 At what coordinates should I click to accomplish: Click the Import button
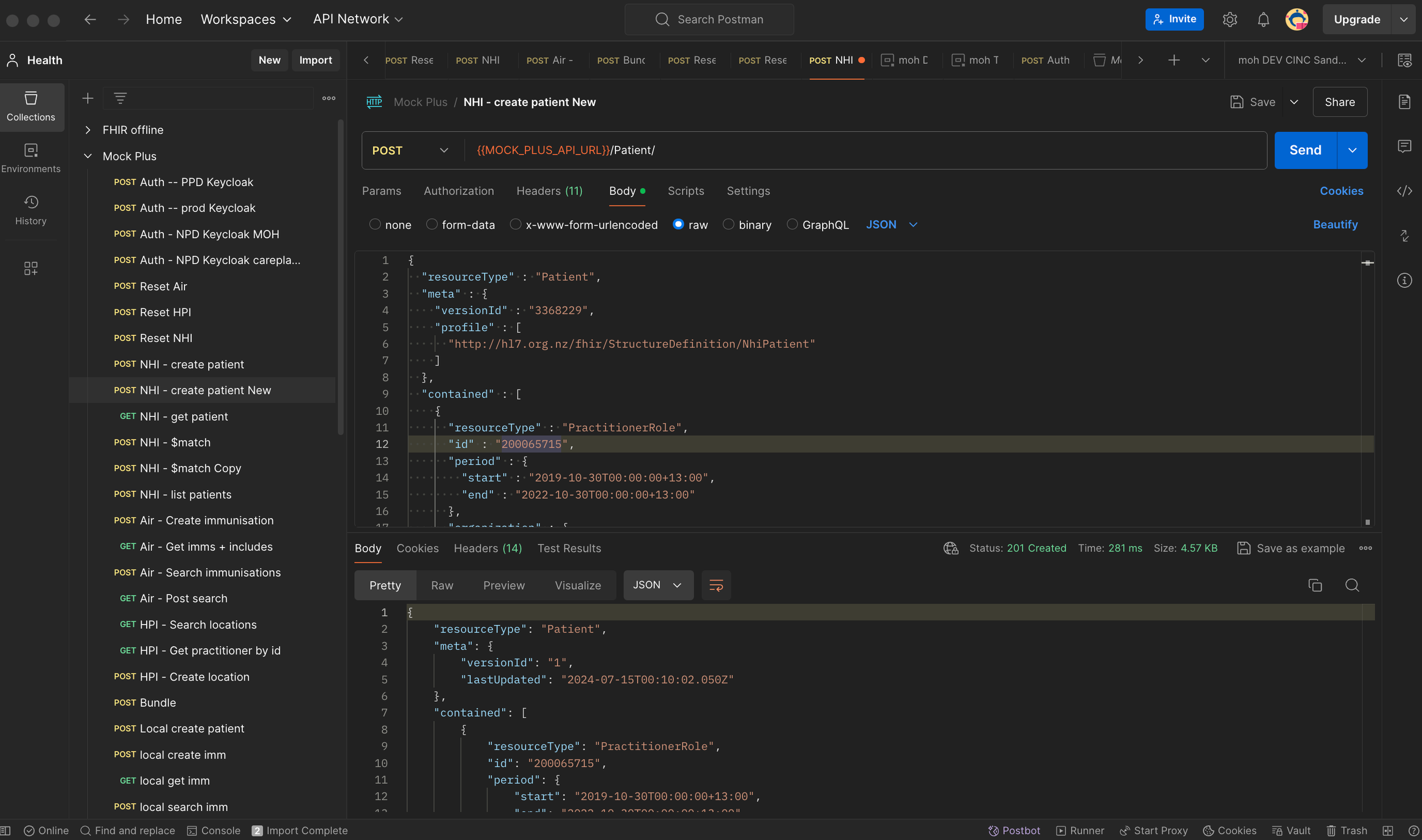[x=316, y=60]
